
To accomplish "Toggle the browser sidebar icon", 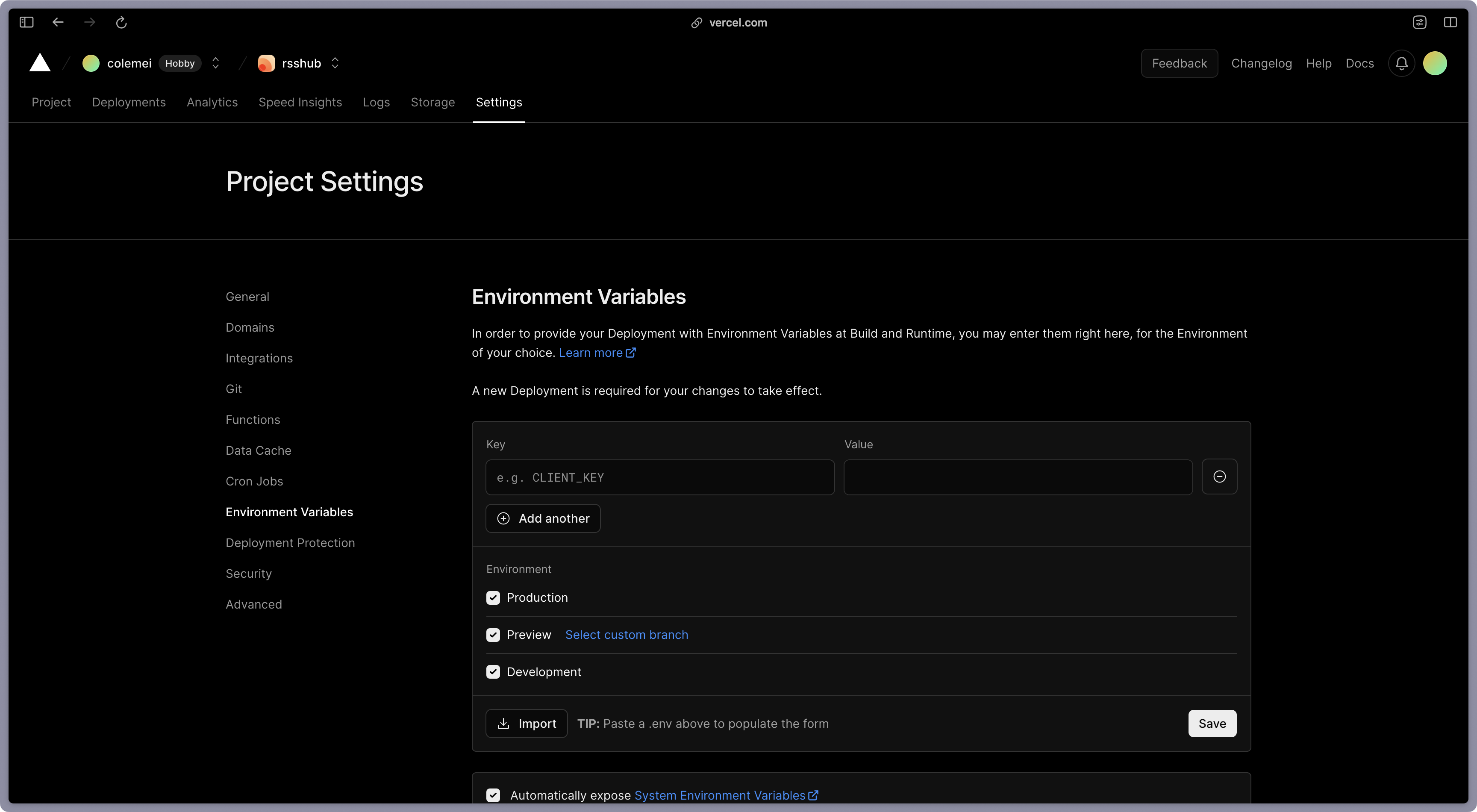I will point(26,22).
